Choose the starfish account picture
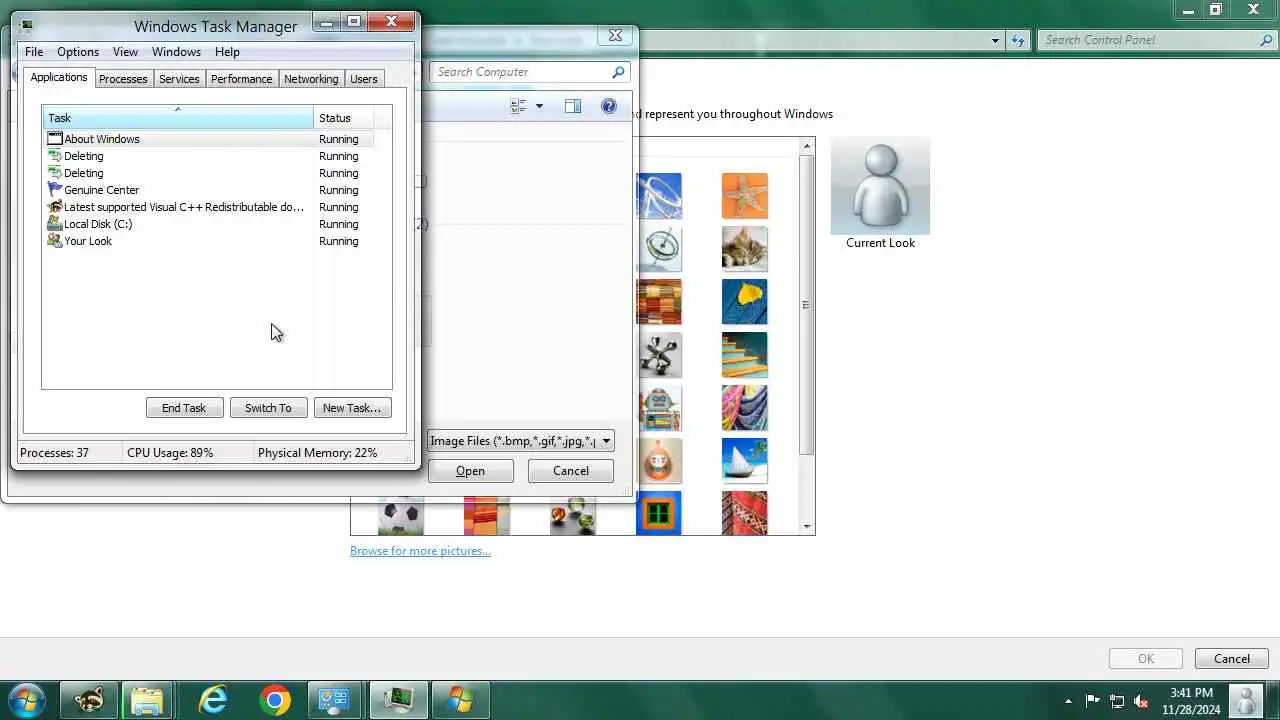The width and height of the screenshot is (1280, 720). [745, 196]
